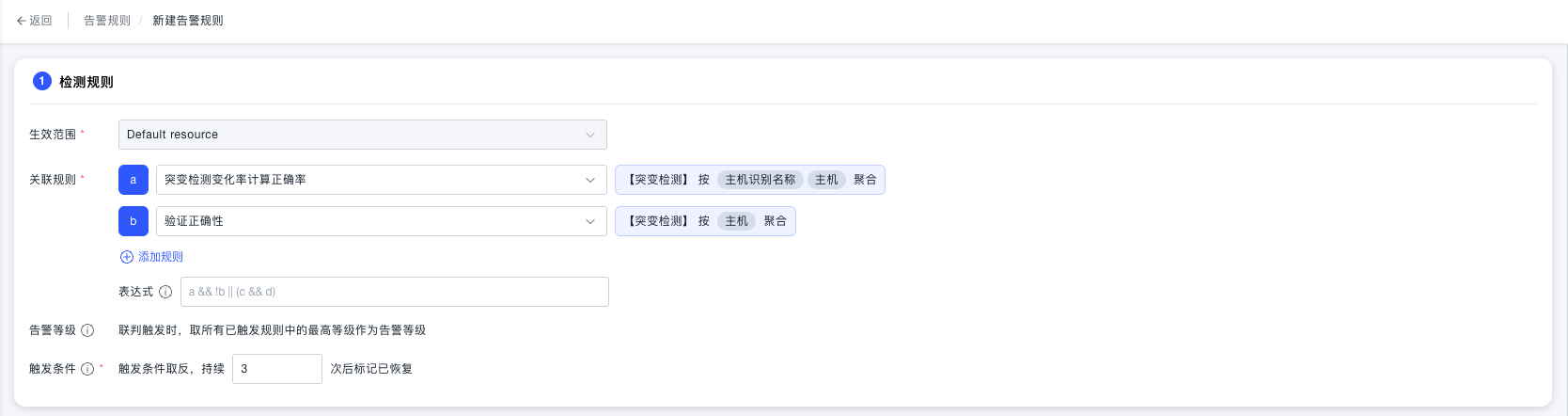This screenshot has width=1568, height=416.
Task: Click the blue rule label b
Action: point(133,221)
